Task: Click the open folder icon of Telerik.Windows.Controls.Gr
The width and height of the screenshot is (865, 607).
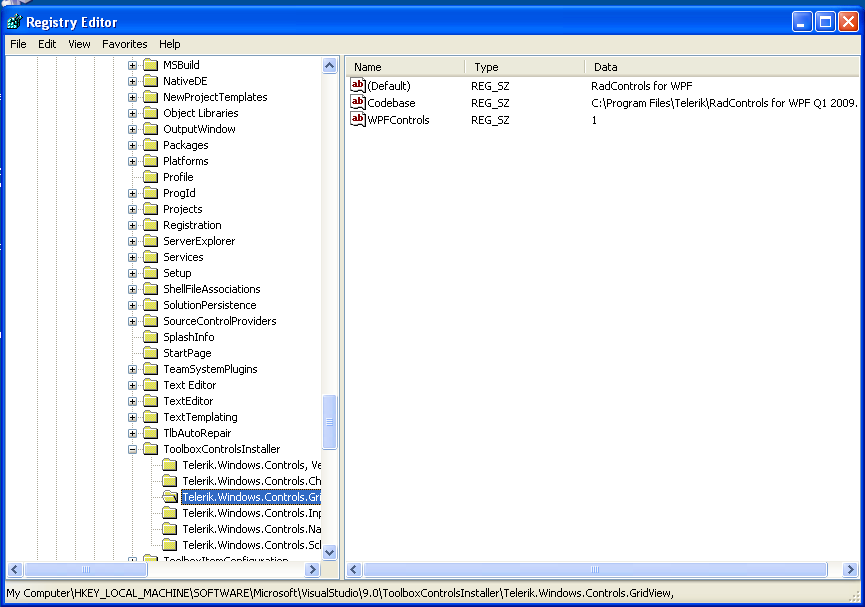Action: [170, 497]
